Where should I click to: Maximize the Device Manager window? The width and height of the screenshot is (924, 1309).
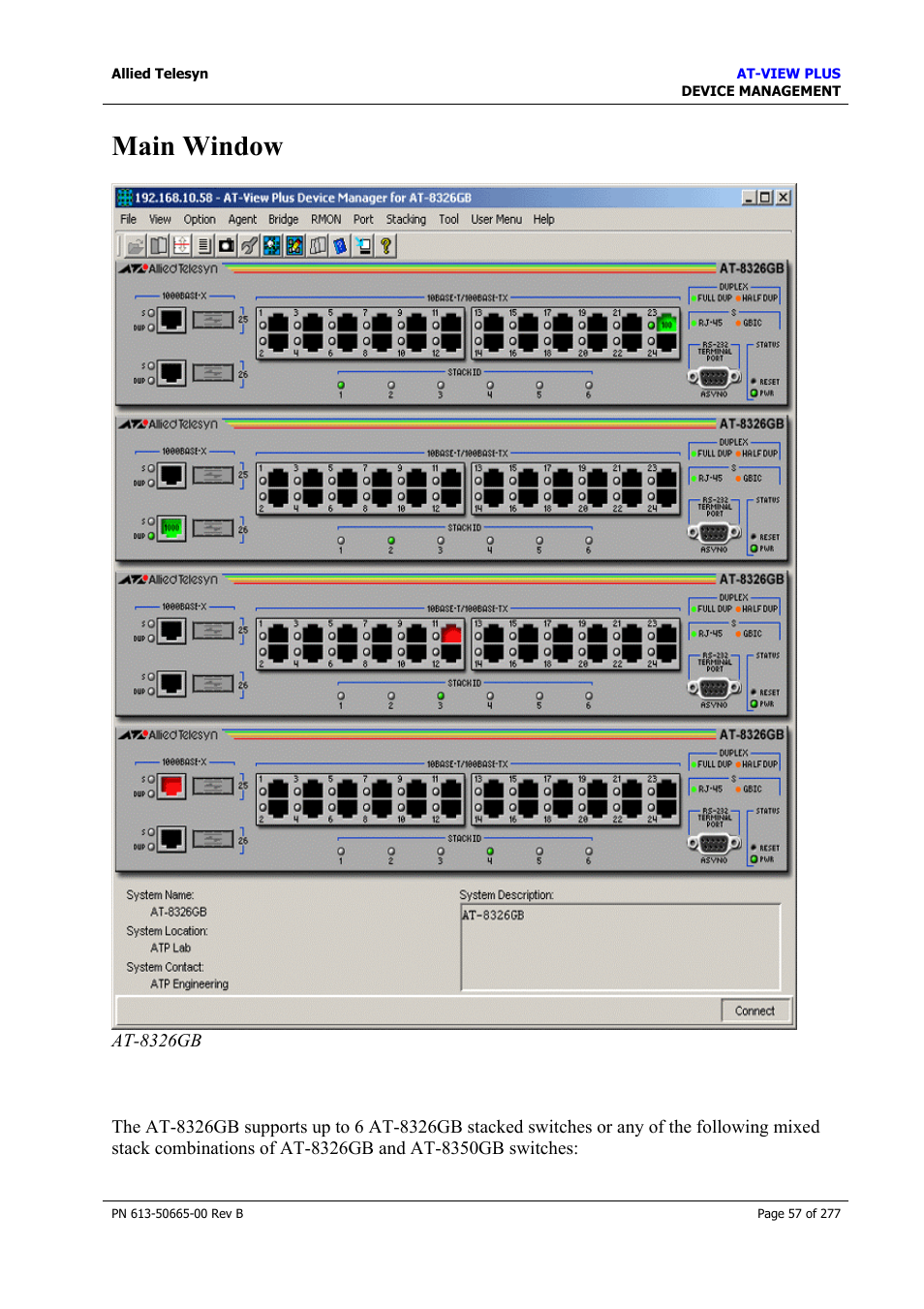(x=765, y=198)
